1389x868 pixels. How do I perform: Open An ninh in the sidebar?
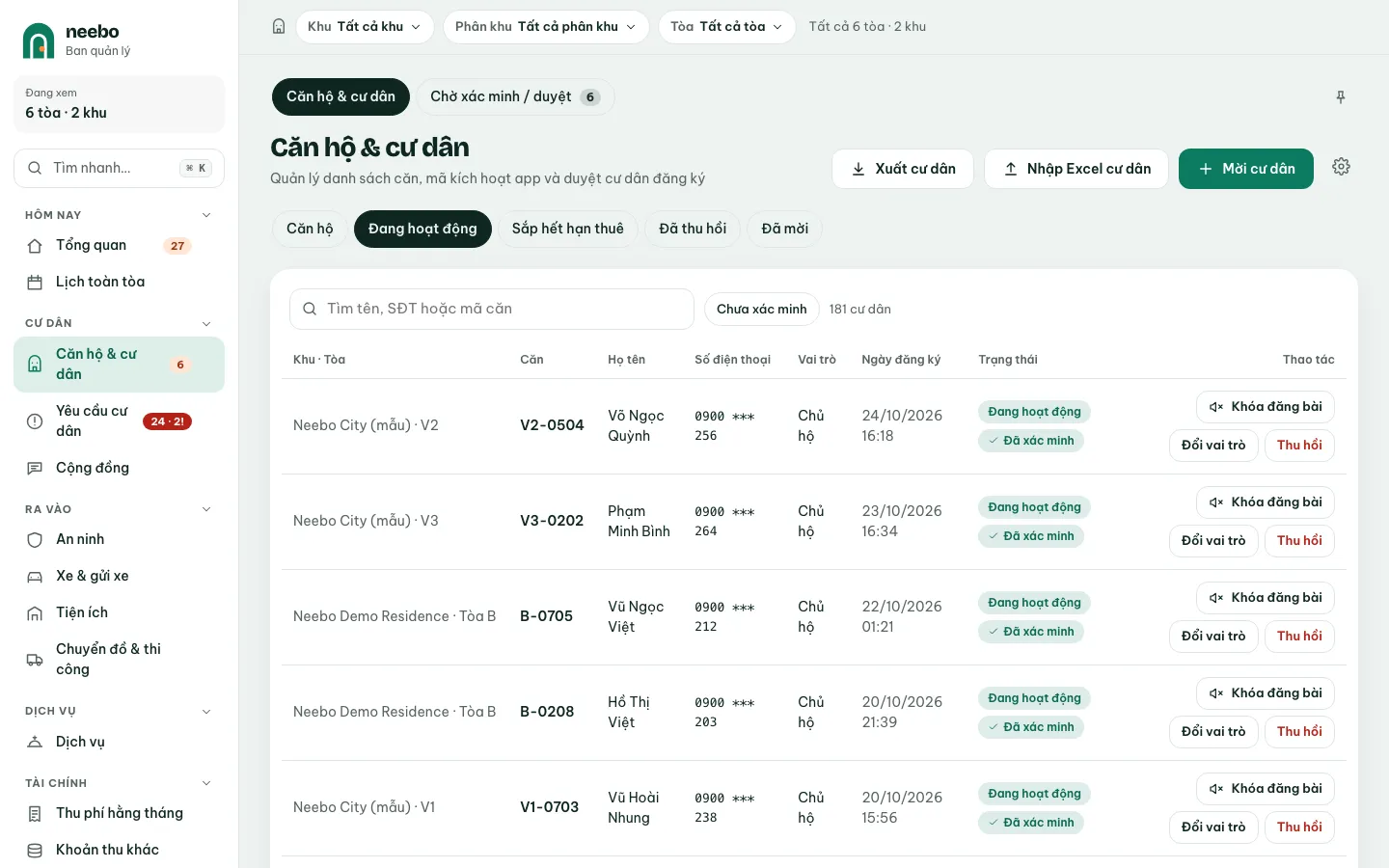point(119,540)
